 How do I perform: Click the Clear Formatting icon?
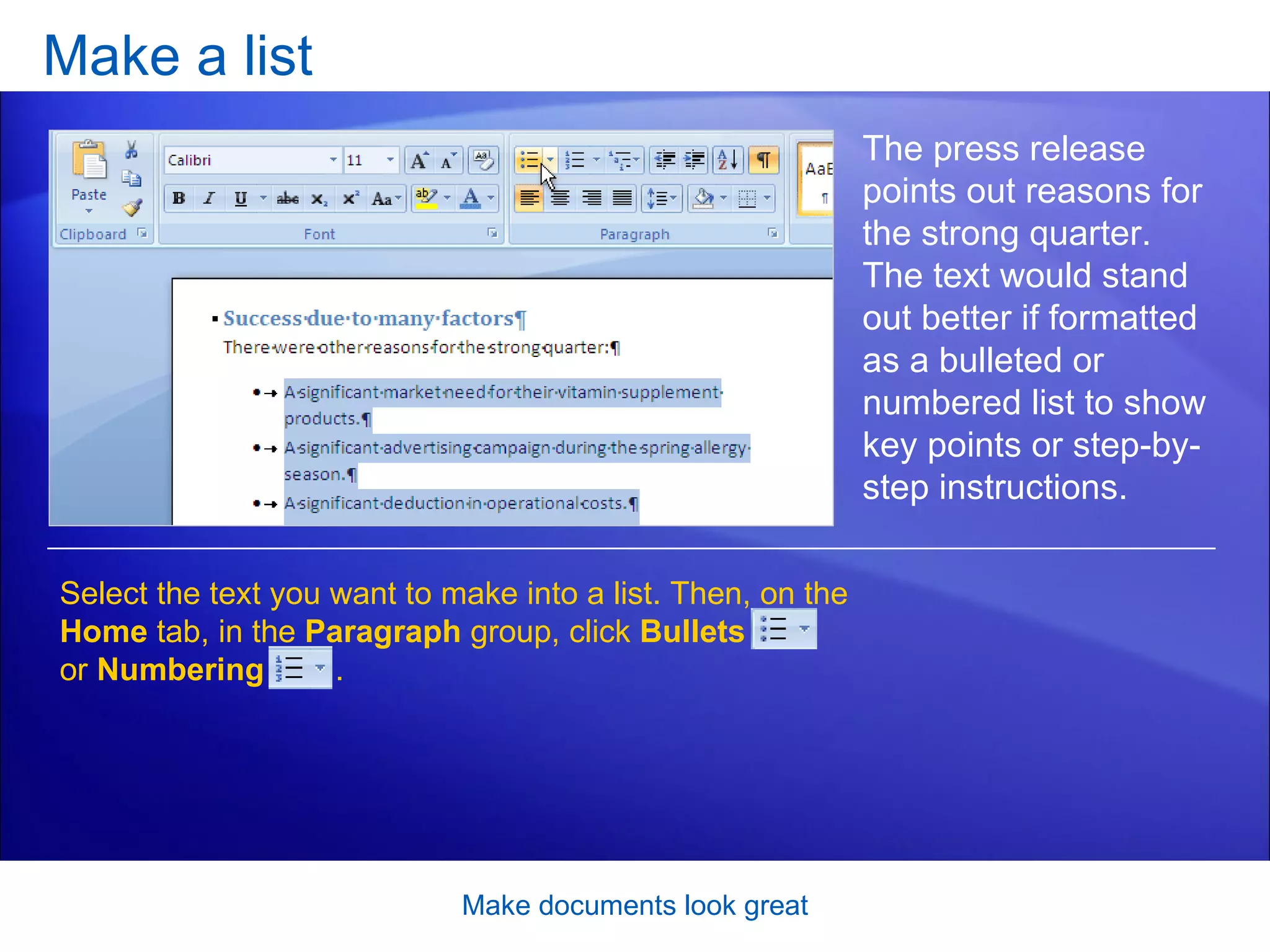click(483, 161)
